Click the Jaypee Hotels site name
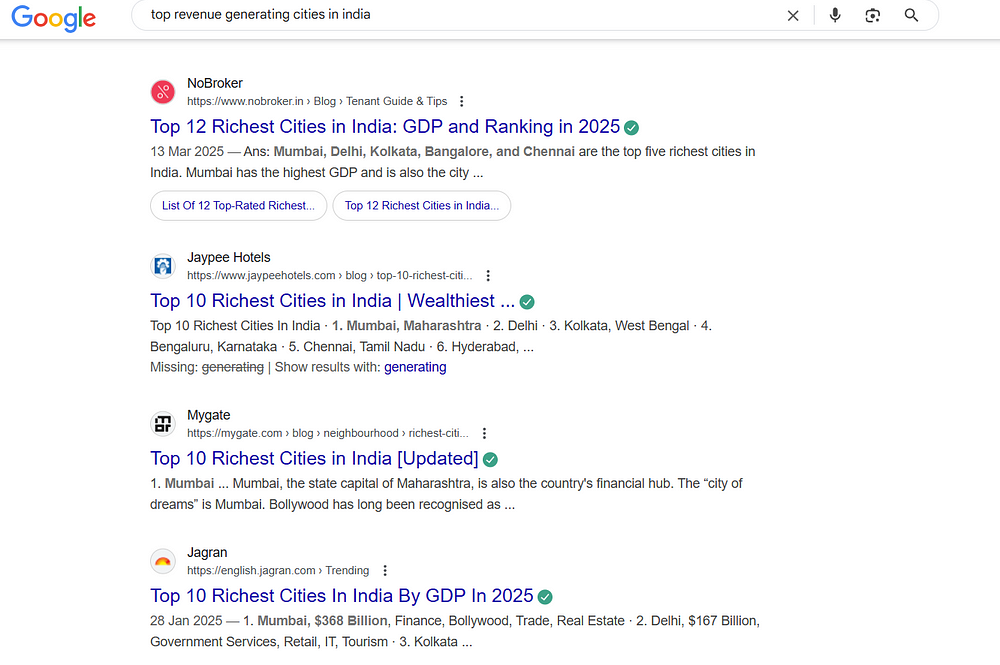 pyautogui.click(x=228, y=258)
